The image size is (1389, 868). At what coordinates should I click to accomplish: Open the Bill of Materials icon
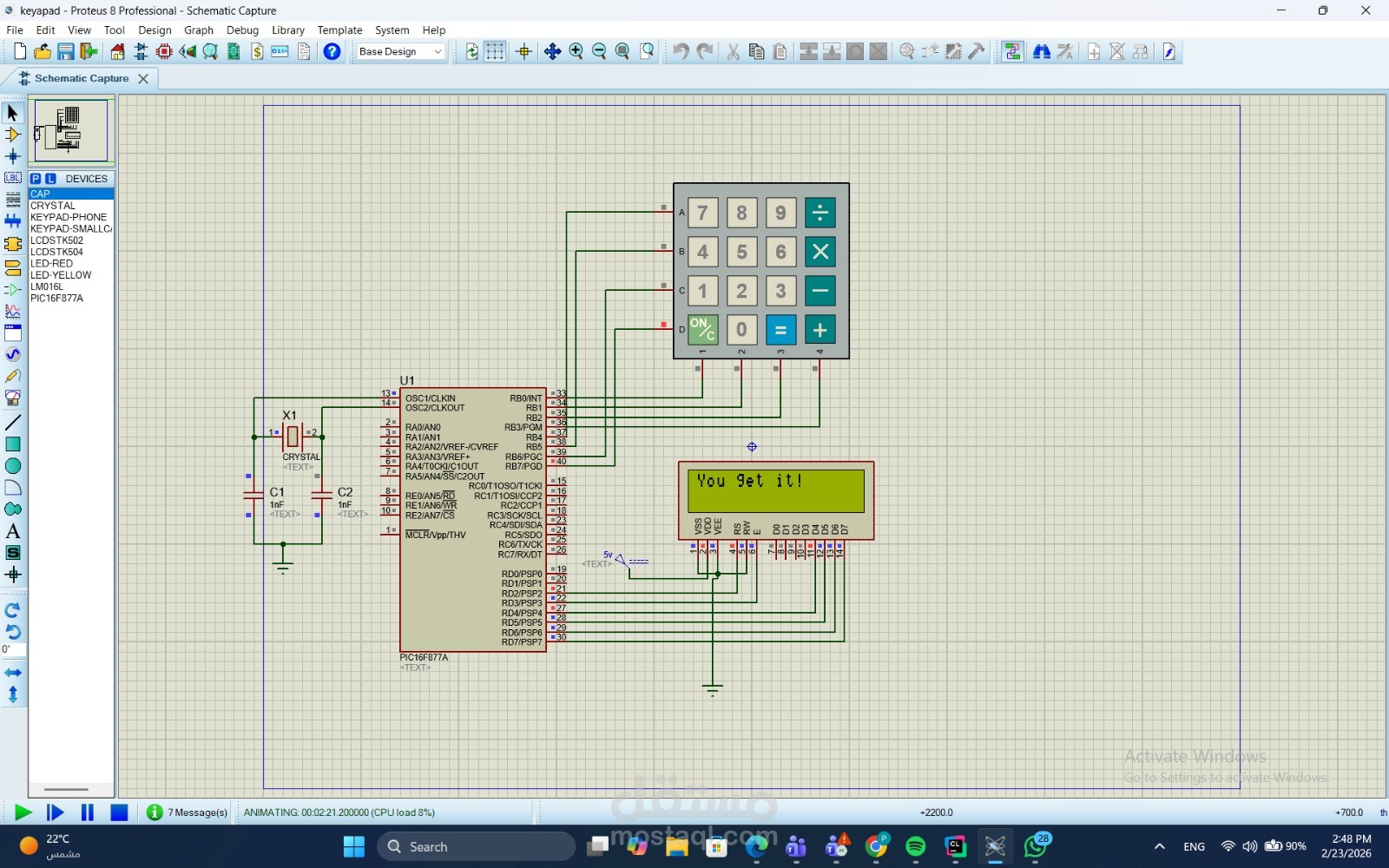257,52
